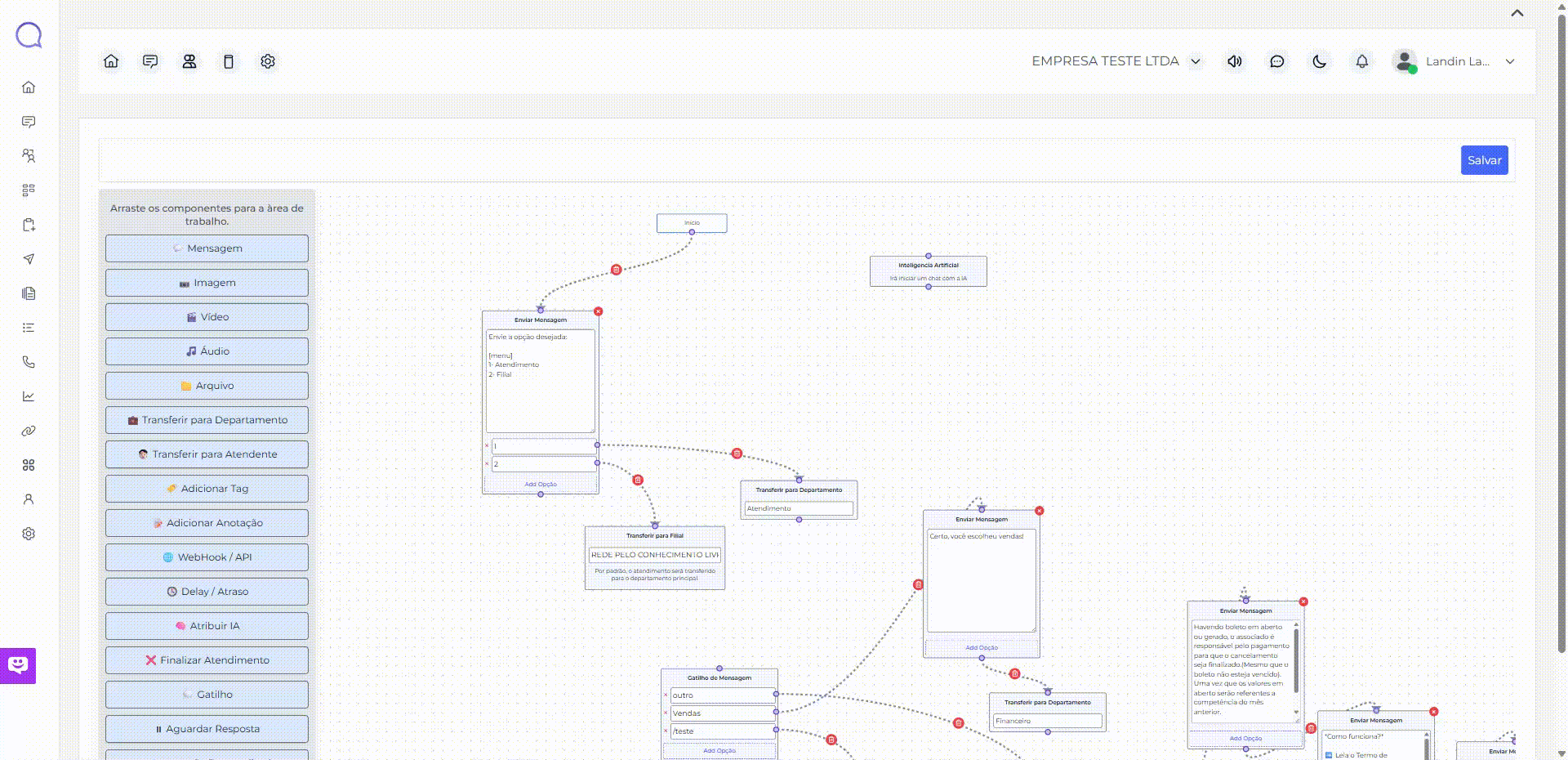Viewport: 1568px width, 760px height.
Task: Open the Landin user profile dropdown
Action: (x=1510, y=61)
